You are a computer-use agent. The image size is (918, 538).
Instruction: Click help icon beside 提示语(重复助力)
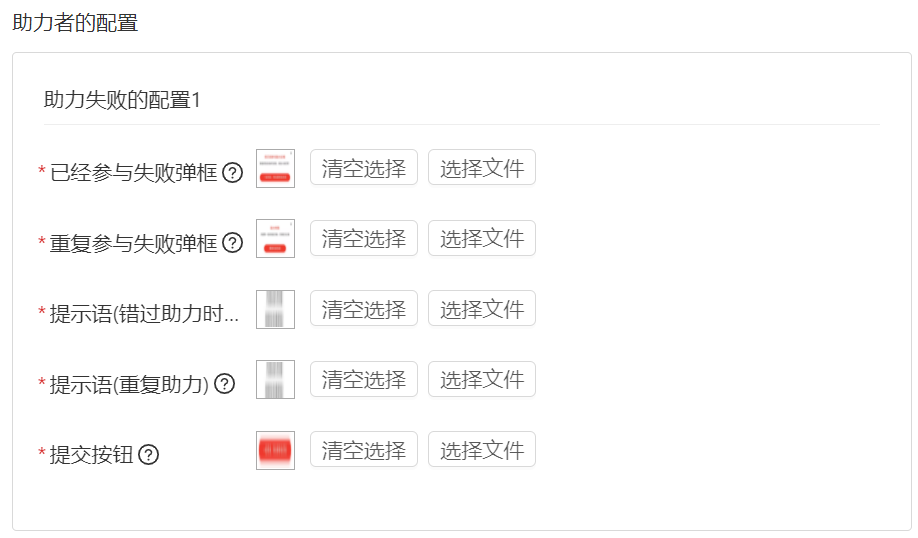tap(224, 384)
